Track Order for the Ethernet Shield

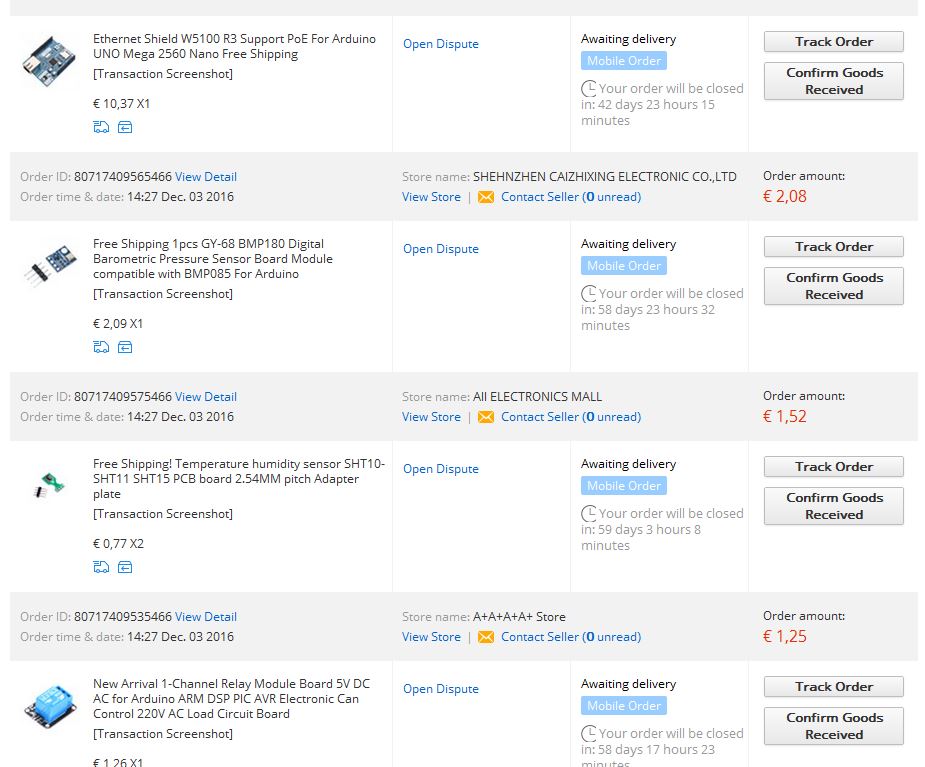(833, 42)
